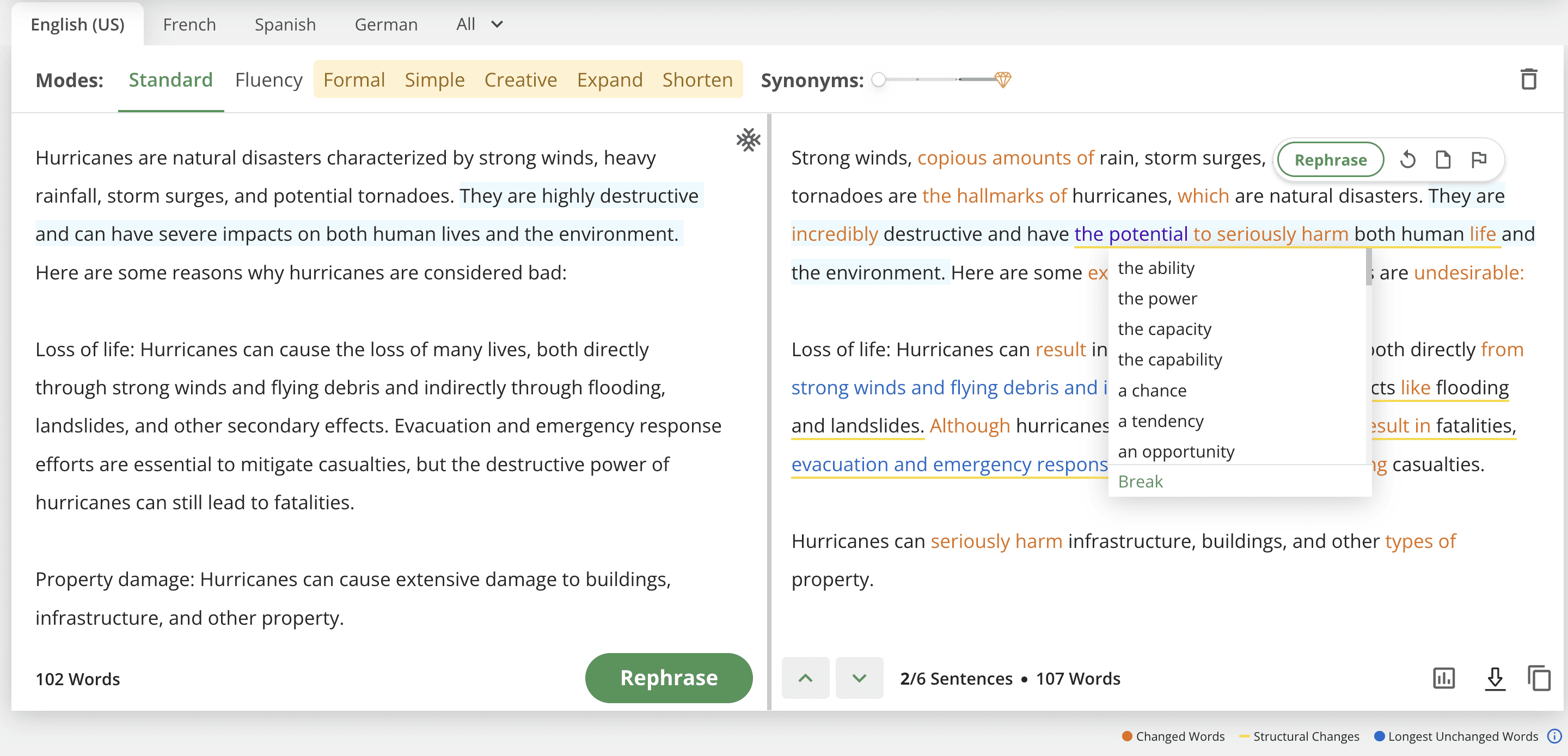Image resolution: width=1568 pixels, height=756 pixels.
Task: Click 'types of' in output text
Action: point(1420,541)
